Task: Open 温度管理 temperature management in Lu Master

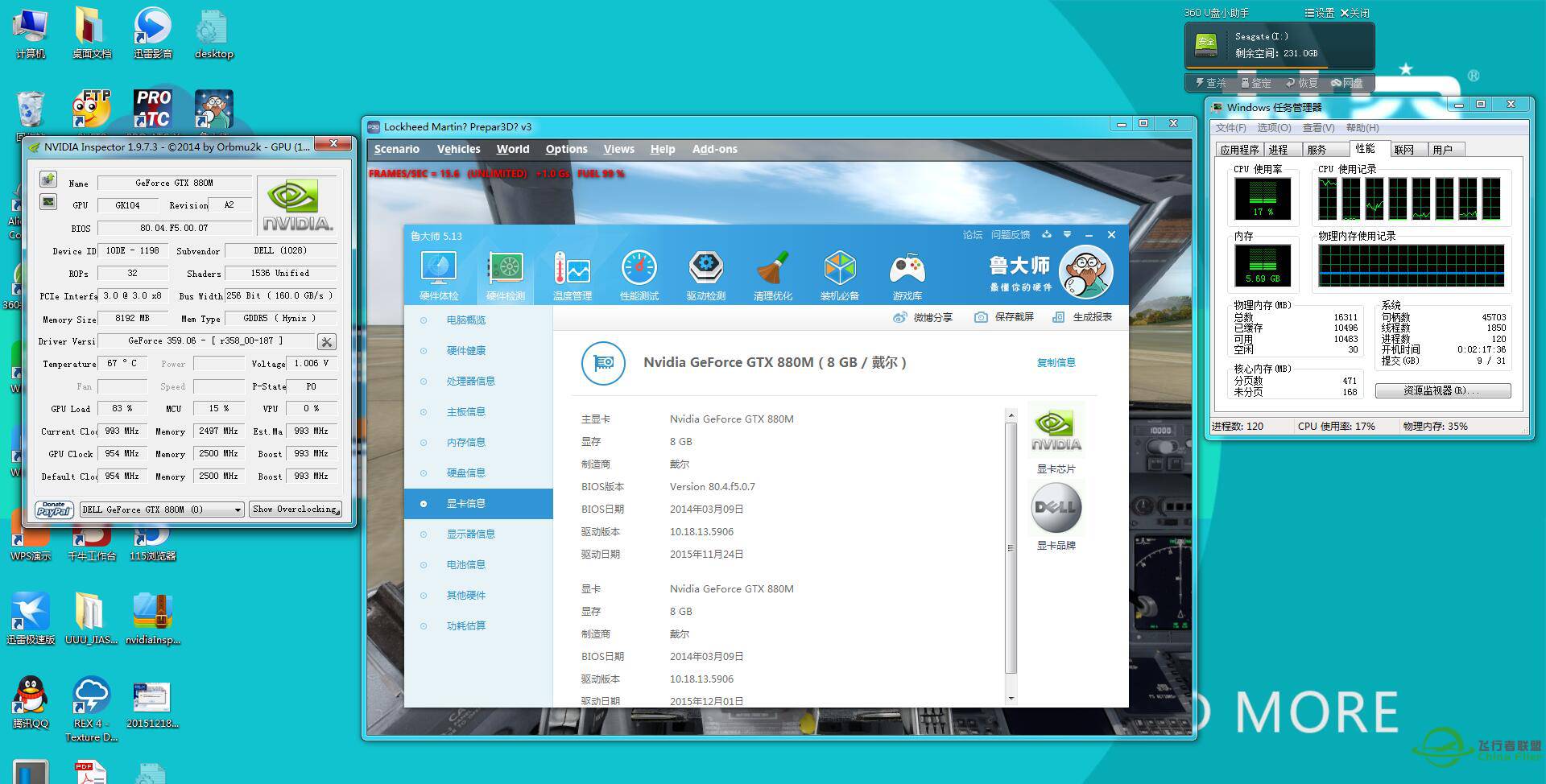Action: coord(572,274)
